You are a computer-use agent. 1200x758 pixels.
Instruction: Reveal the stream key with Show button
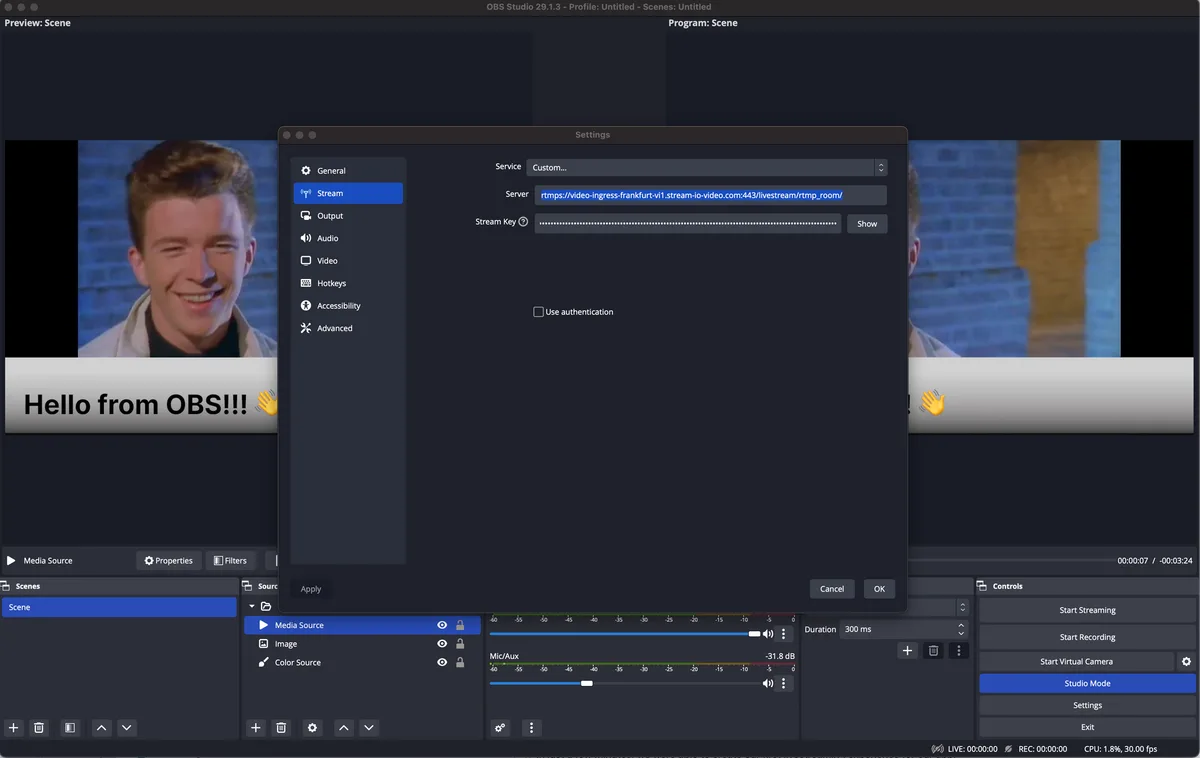click(x=867, y=224)
